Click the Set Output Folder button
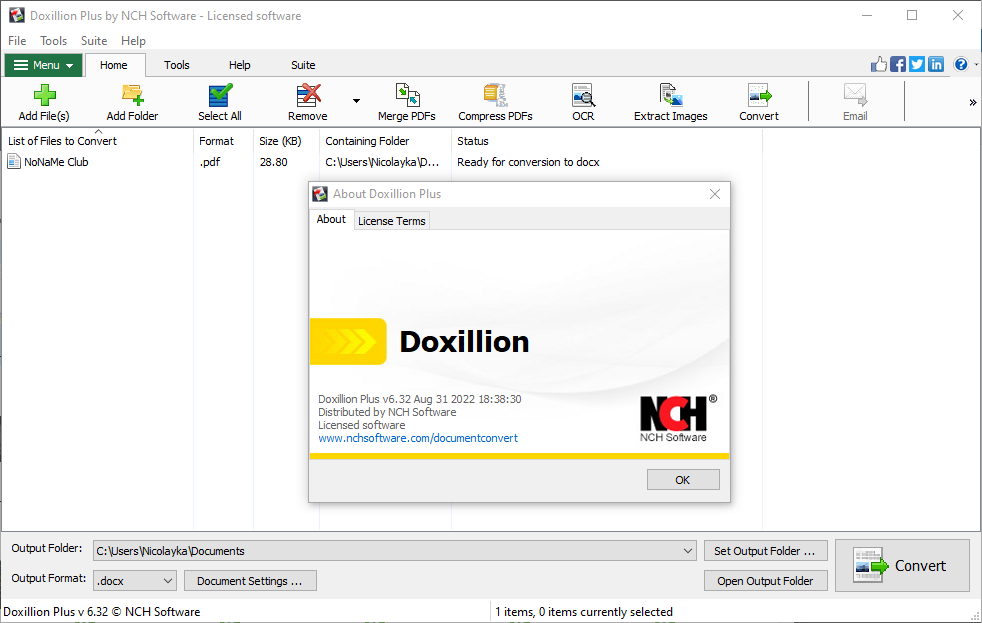 point(765,551)
